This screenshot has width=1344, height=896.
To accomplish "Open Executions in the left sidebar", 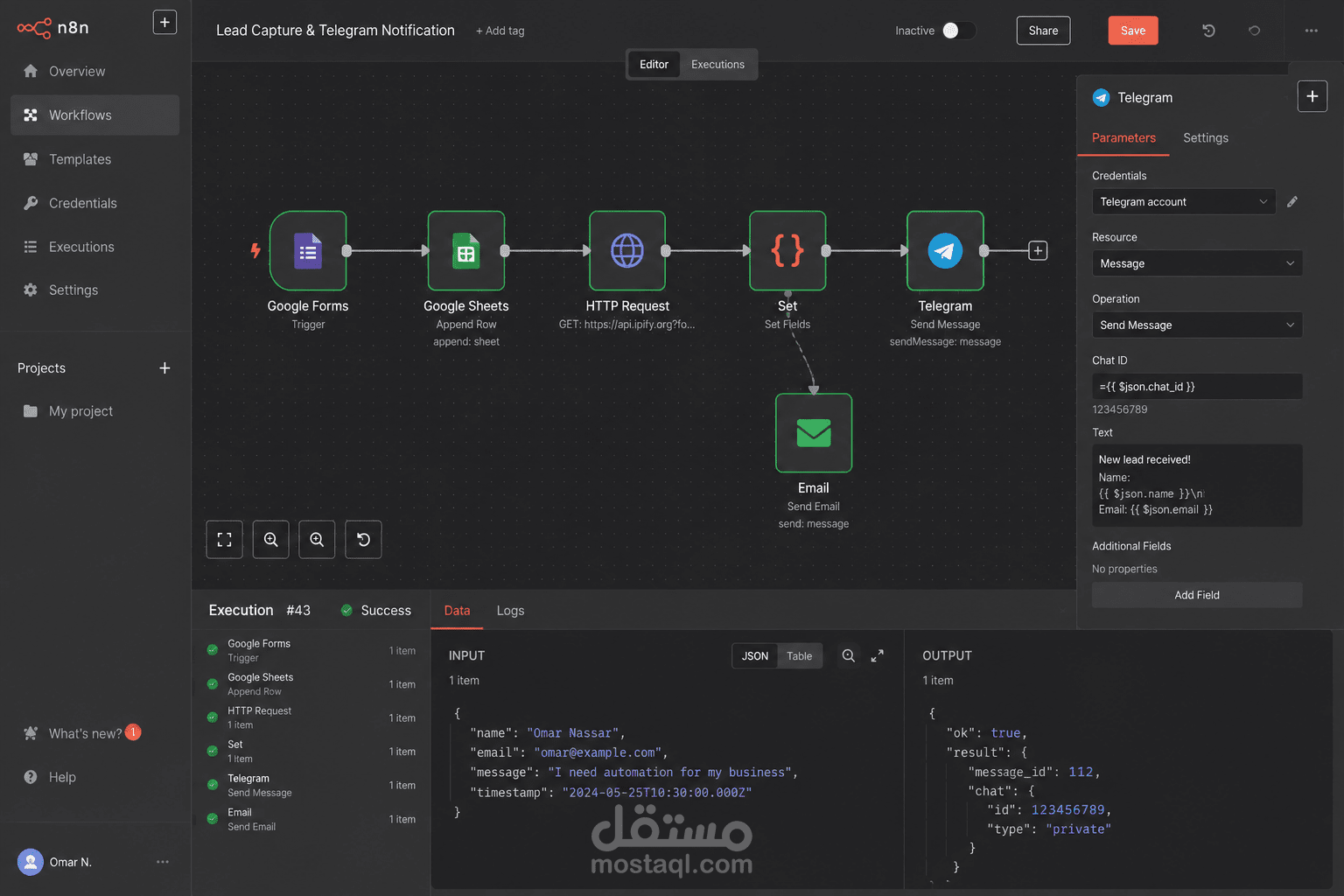I will 94,247.
